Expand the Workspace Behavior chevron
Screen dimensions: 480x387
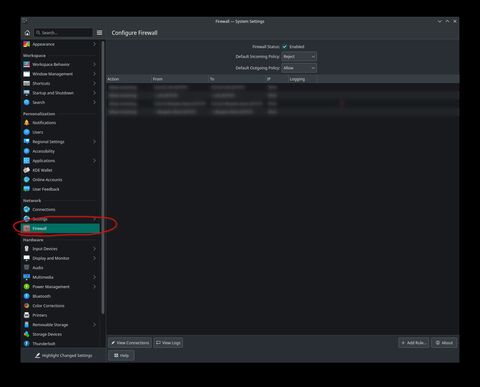coord(94,64)
